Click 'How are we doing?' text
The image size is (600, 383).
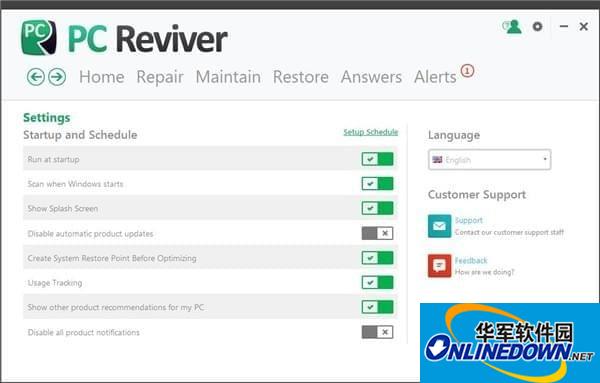484,272
